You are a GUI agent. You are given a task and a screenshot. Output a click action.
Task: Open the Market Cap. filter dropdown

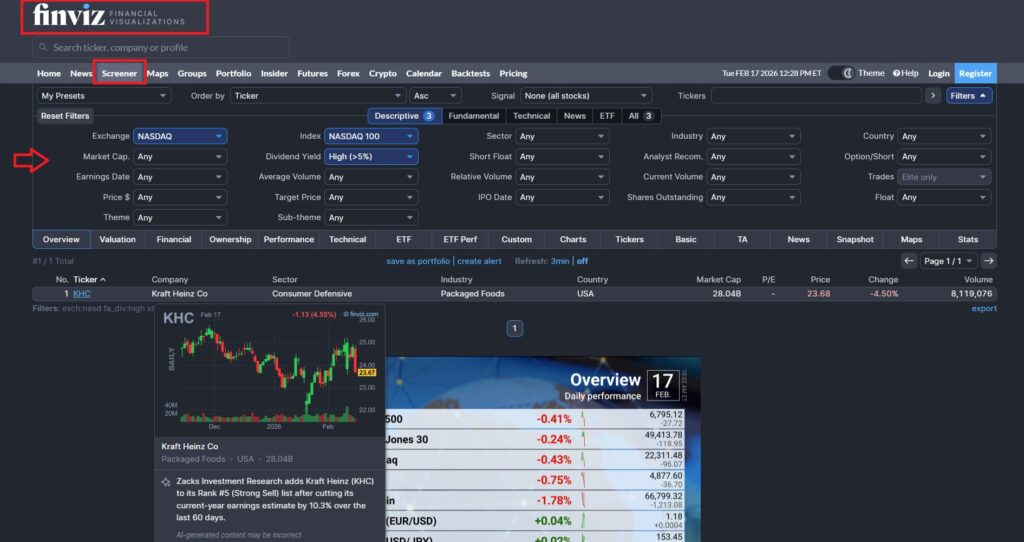[x=180, y=156]
